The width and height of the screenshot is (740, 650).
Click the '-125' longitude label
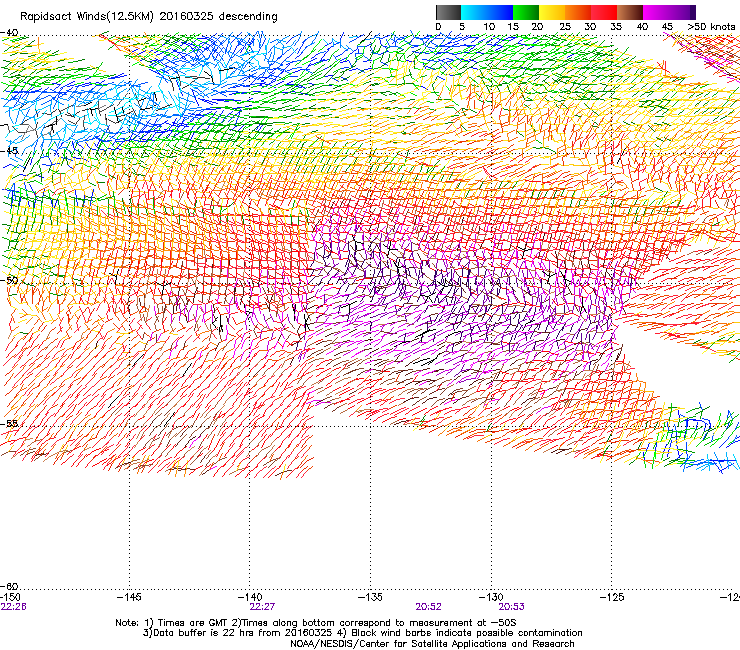point(612,597)
